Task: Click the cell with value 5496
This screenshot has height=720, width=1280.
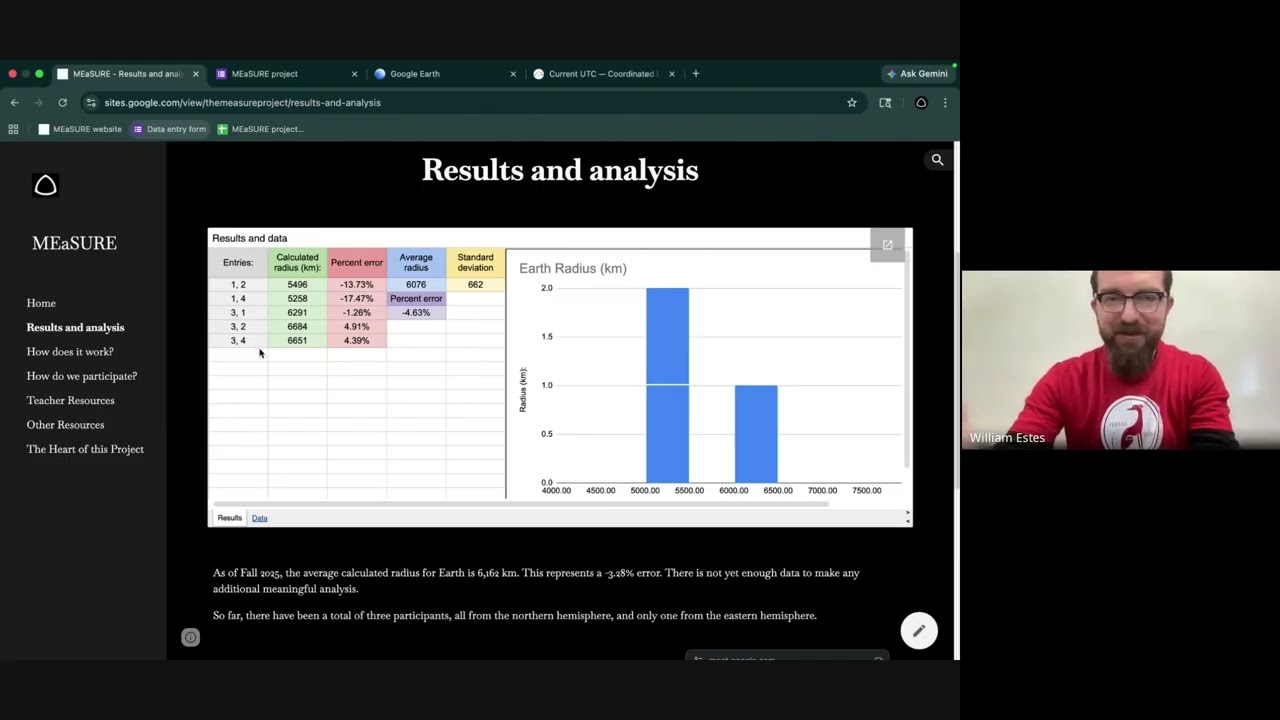Action: (297, 285)
